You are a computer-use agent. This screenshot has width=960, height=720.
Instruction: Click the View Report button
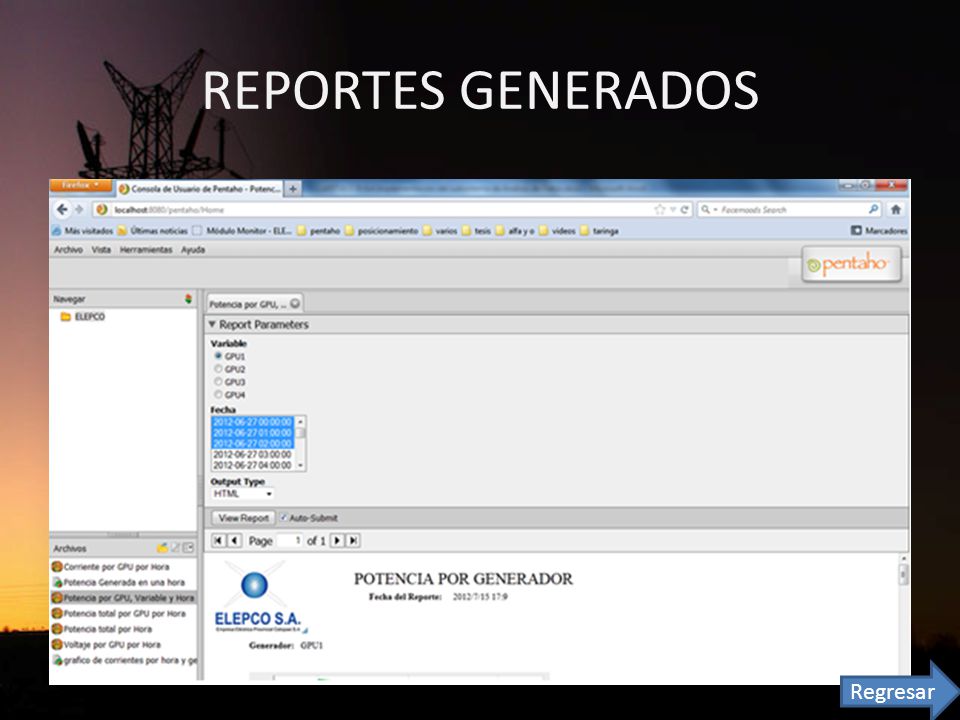pos(244,518)
